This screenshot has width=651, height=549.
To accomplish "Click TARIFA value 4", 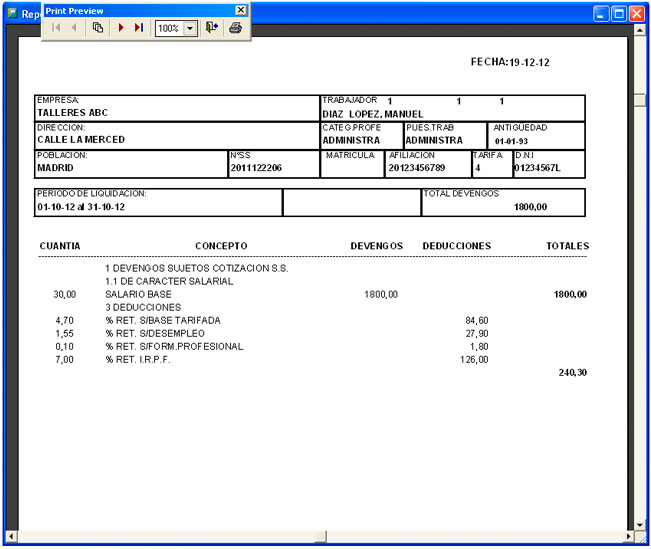I will coord(478,168).
